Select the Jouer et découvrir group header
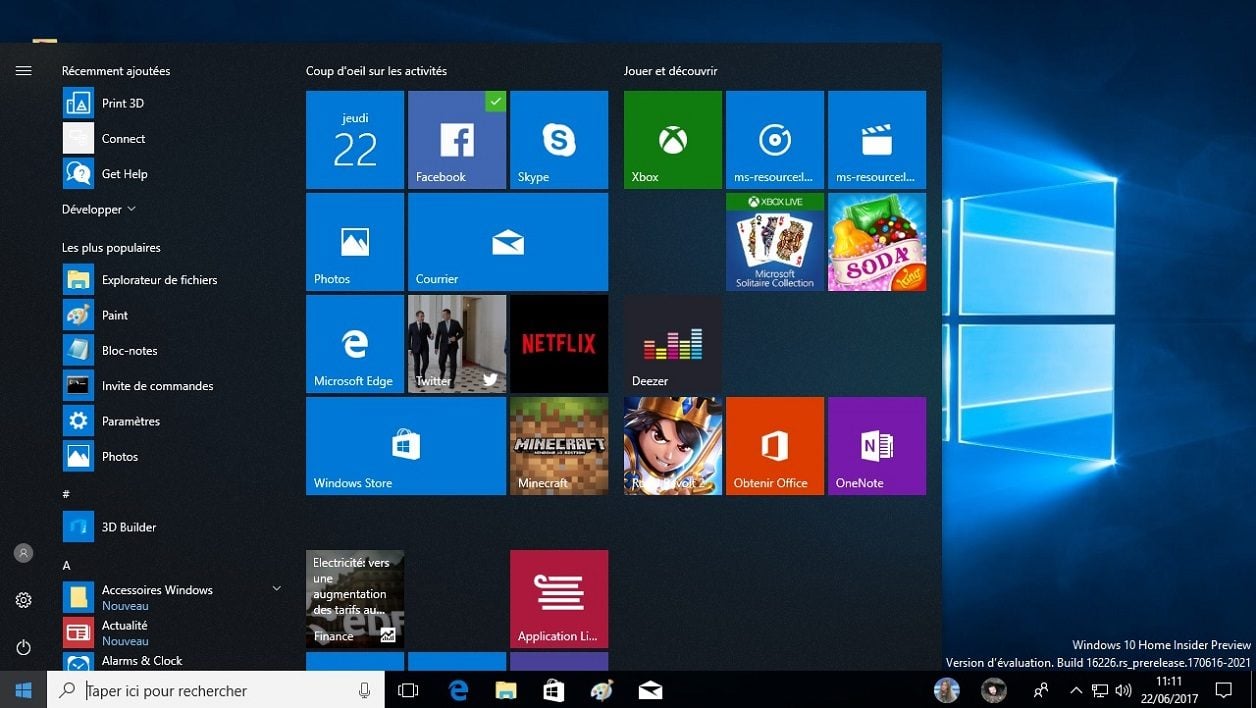The width and height of the screenshot is (1256, 708). click(670, 71)
